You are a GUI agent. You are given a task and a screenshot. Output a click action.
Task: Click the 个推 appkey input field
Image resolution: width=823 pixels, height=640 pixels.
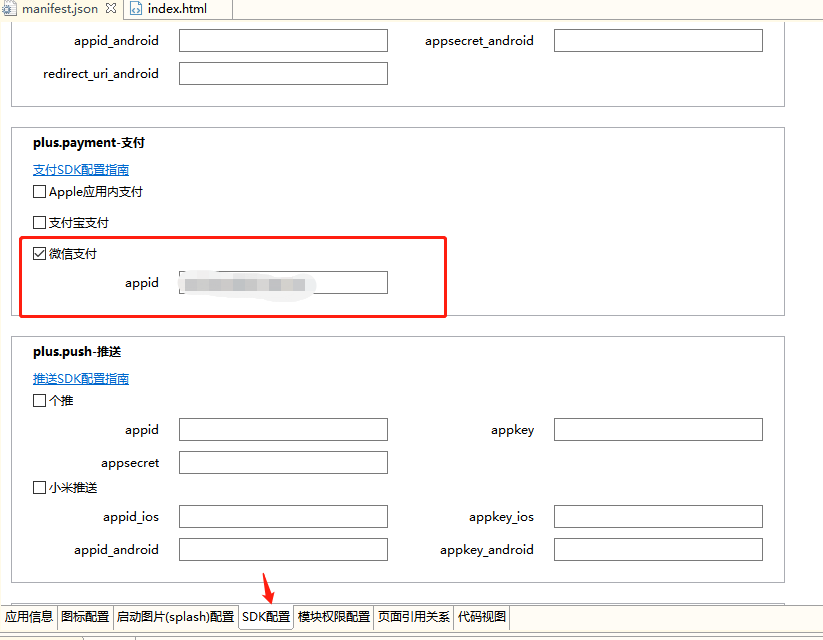coord(658,430)
